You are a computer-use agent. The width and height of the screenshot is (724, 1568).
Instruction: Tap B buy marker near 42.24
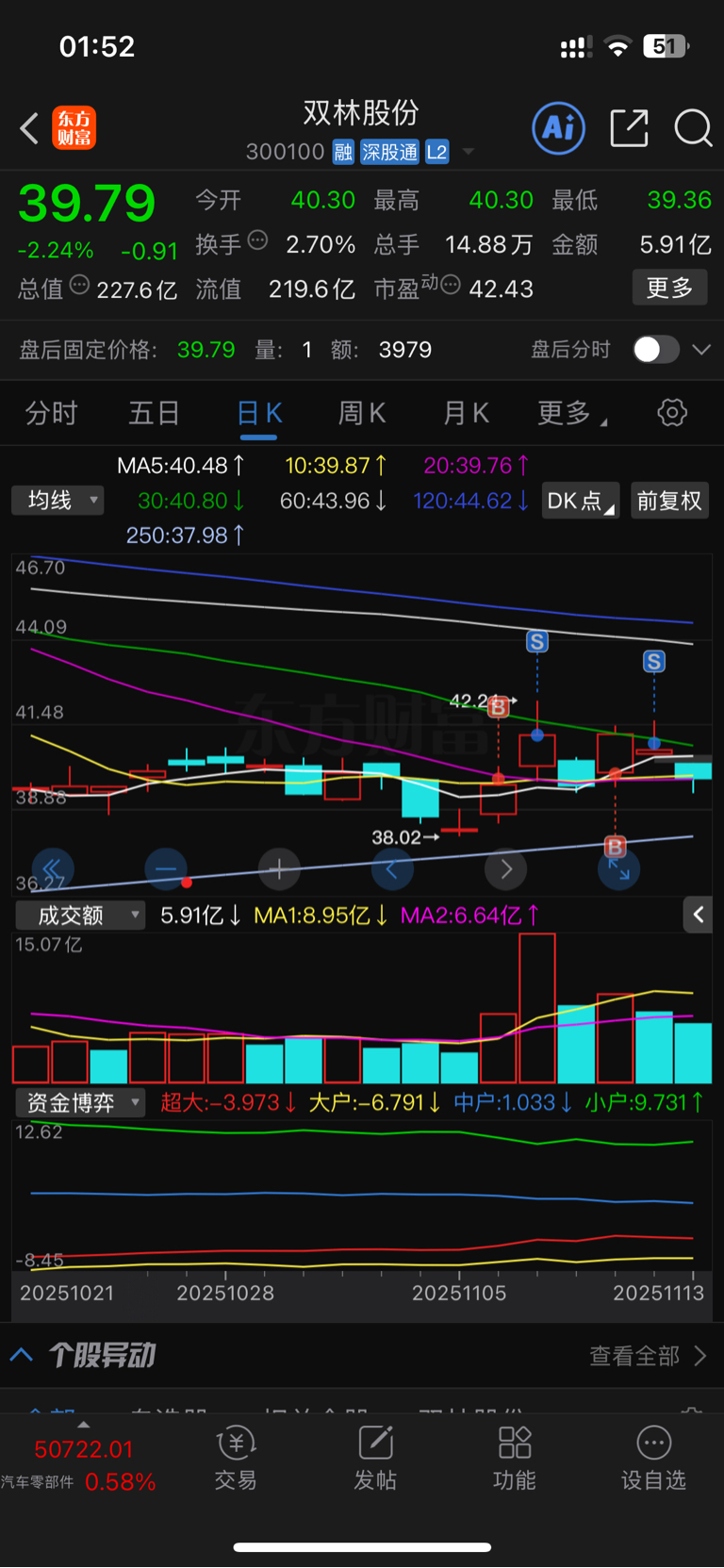tap(498, 706)
